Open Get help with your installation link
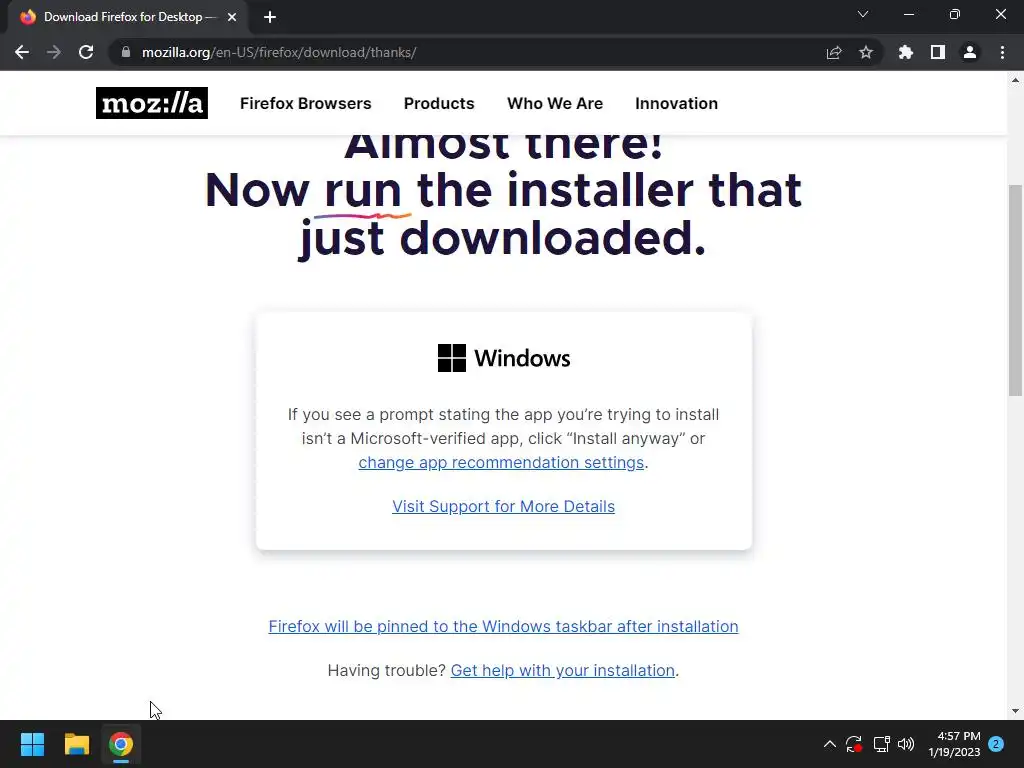Viewport: 1024px width, 768px height. (x=562, y=670)
